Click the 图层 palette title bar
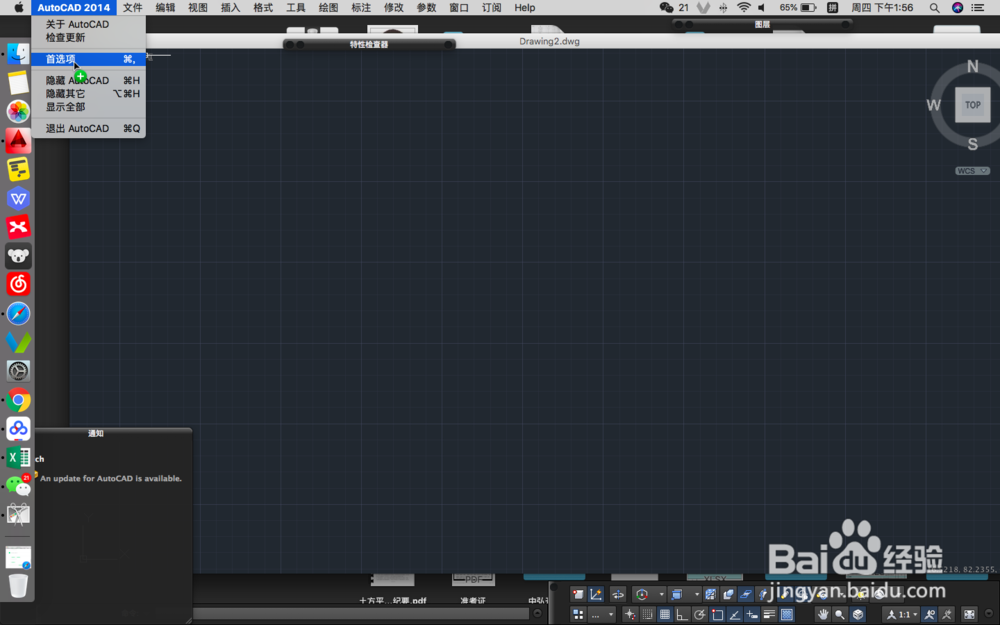Image resolution: width=1000 pixels, height=625 pixels. click(x=762, y=24)
